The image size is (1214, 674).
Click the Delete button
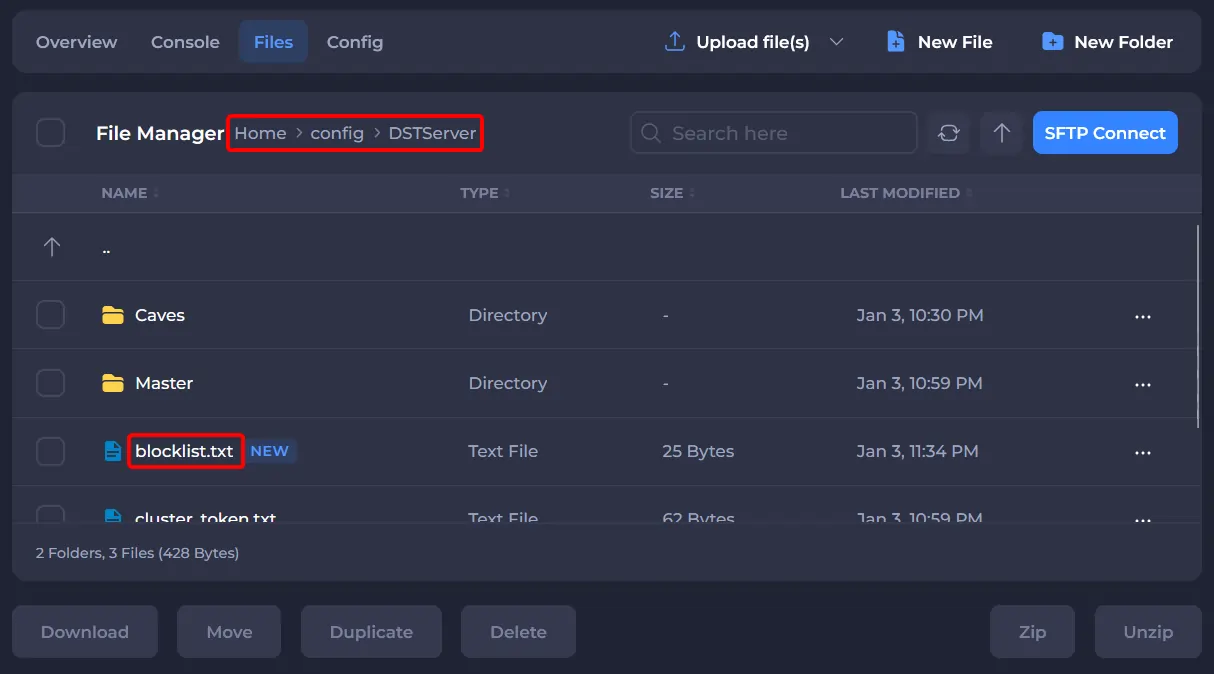tap(518, 632)
